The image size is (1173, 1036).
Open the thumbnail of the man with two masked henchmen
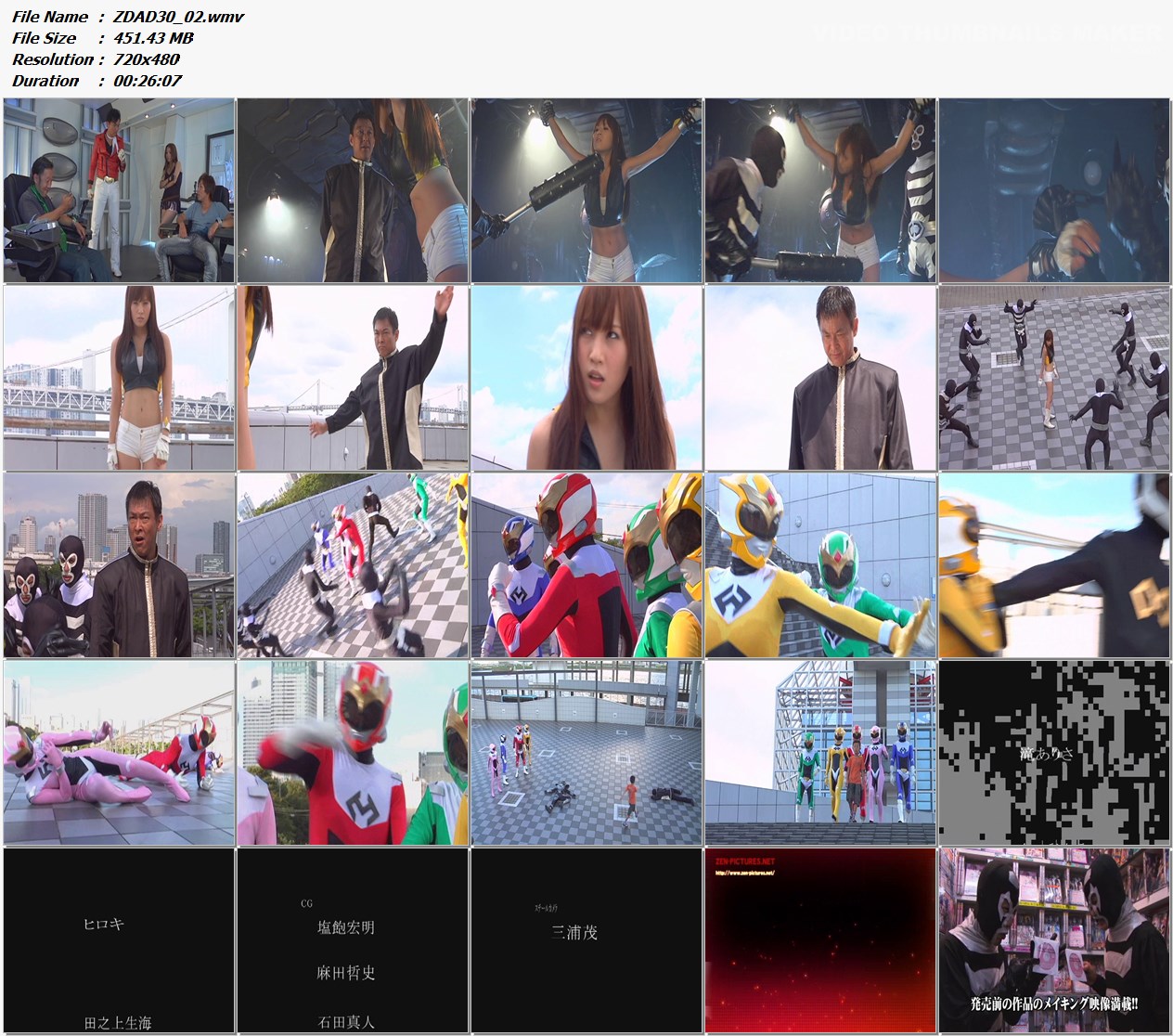[119, 565]
